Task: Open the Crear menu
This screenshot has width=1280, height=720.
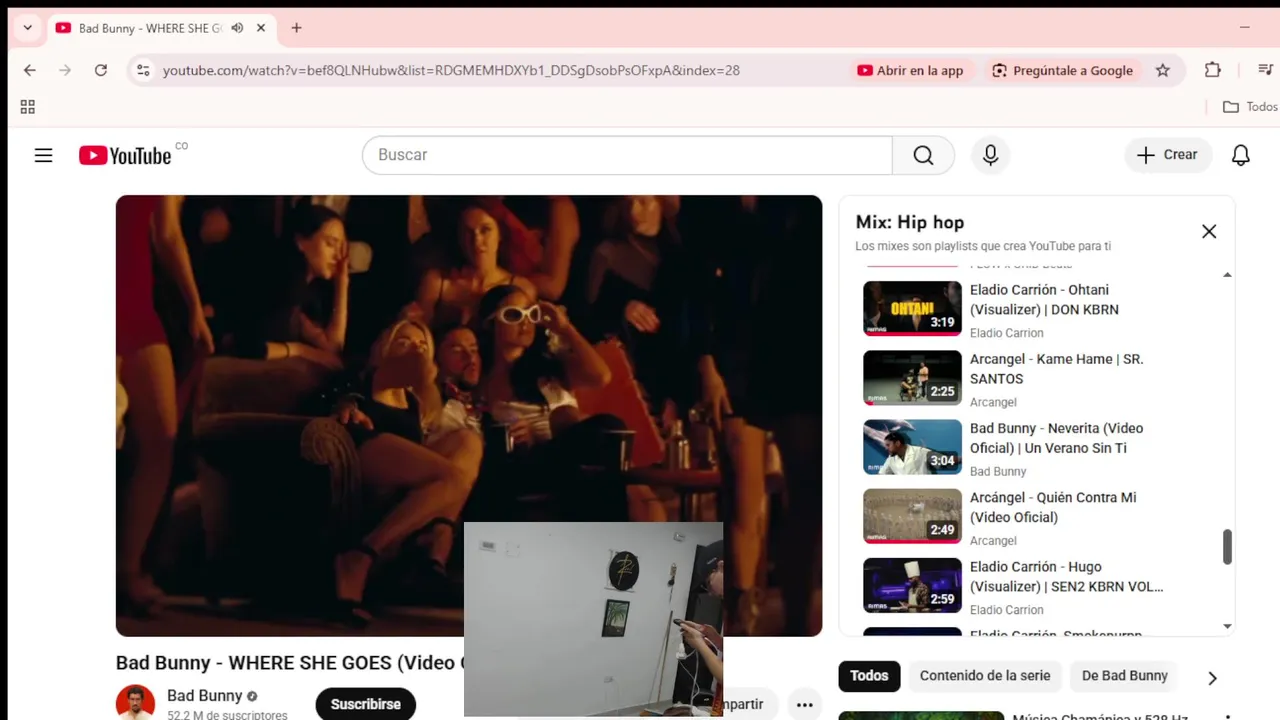Action: (x=1167, y=155)
